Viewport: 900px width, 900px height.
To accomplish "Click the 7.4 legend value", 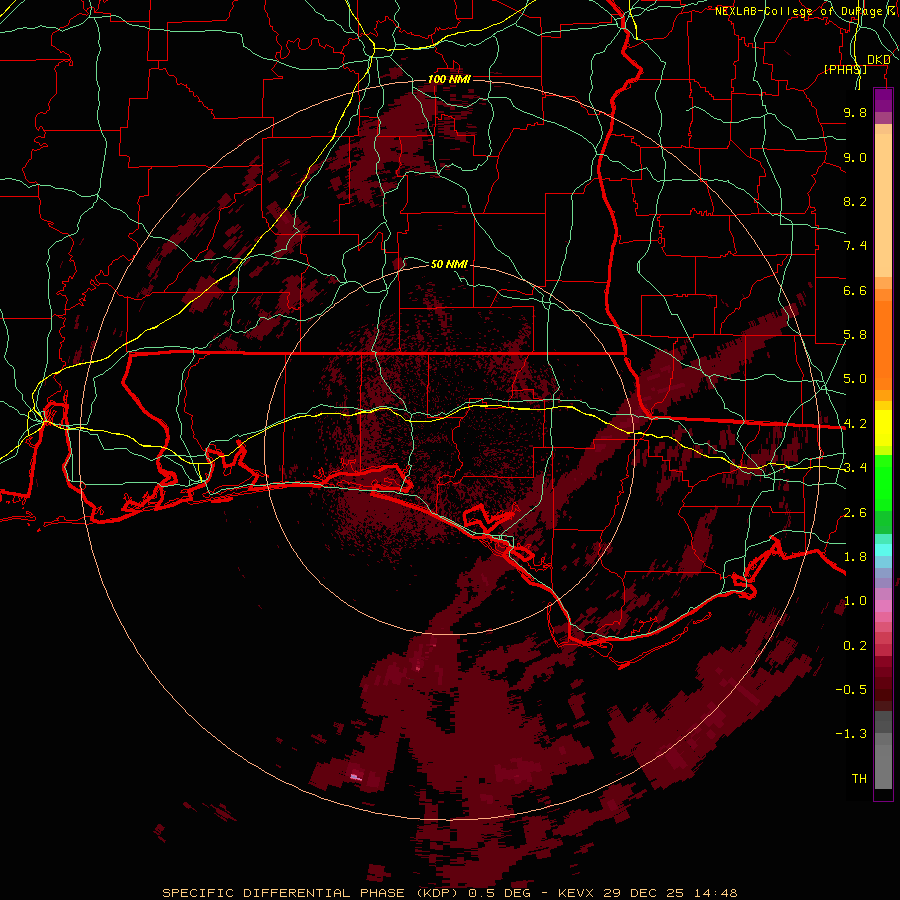I will 855,246.
